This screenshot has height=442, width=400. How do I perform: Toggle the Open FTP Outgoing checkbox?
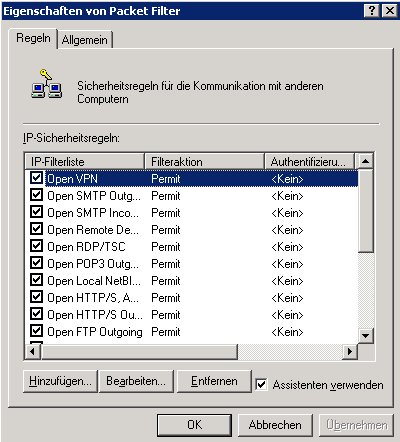[x=36, y=331]
